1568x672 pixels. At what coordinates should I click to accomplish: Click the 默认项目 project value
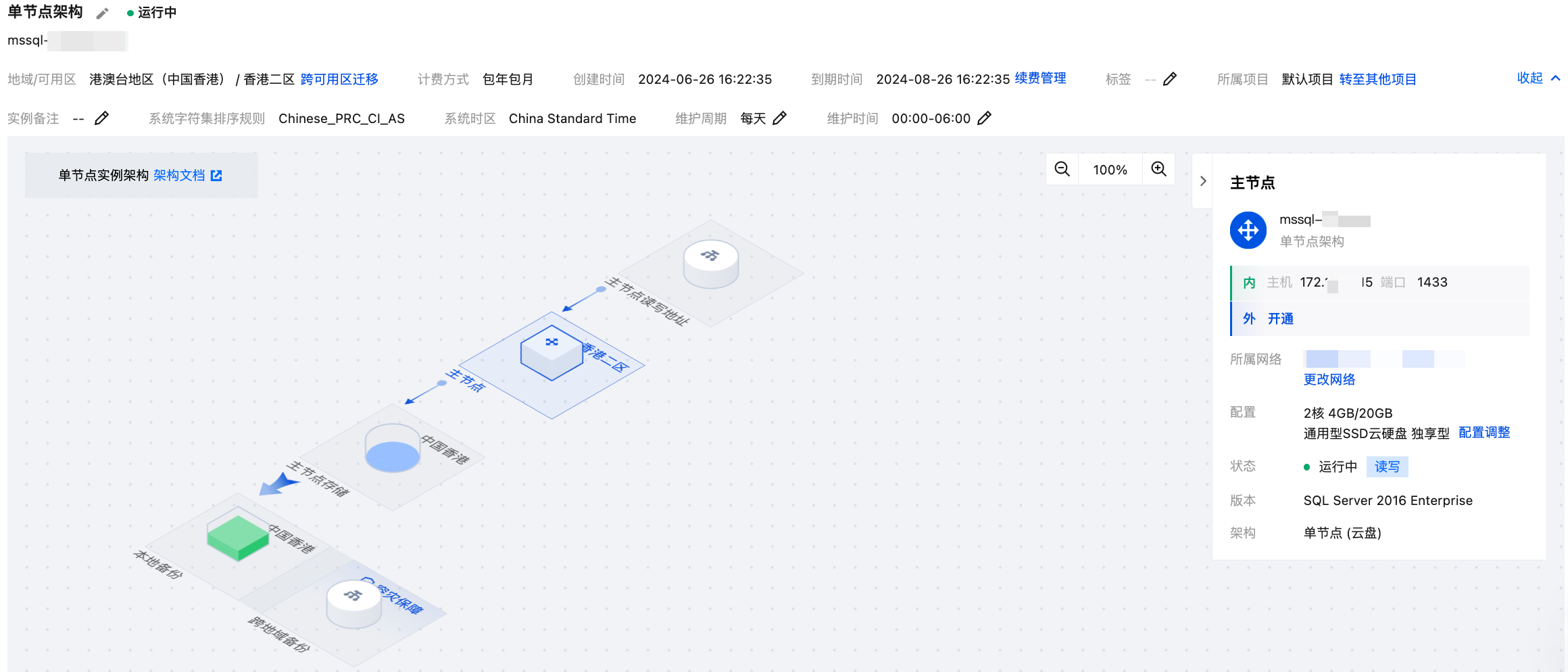pos(1308,80)
